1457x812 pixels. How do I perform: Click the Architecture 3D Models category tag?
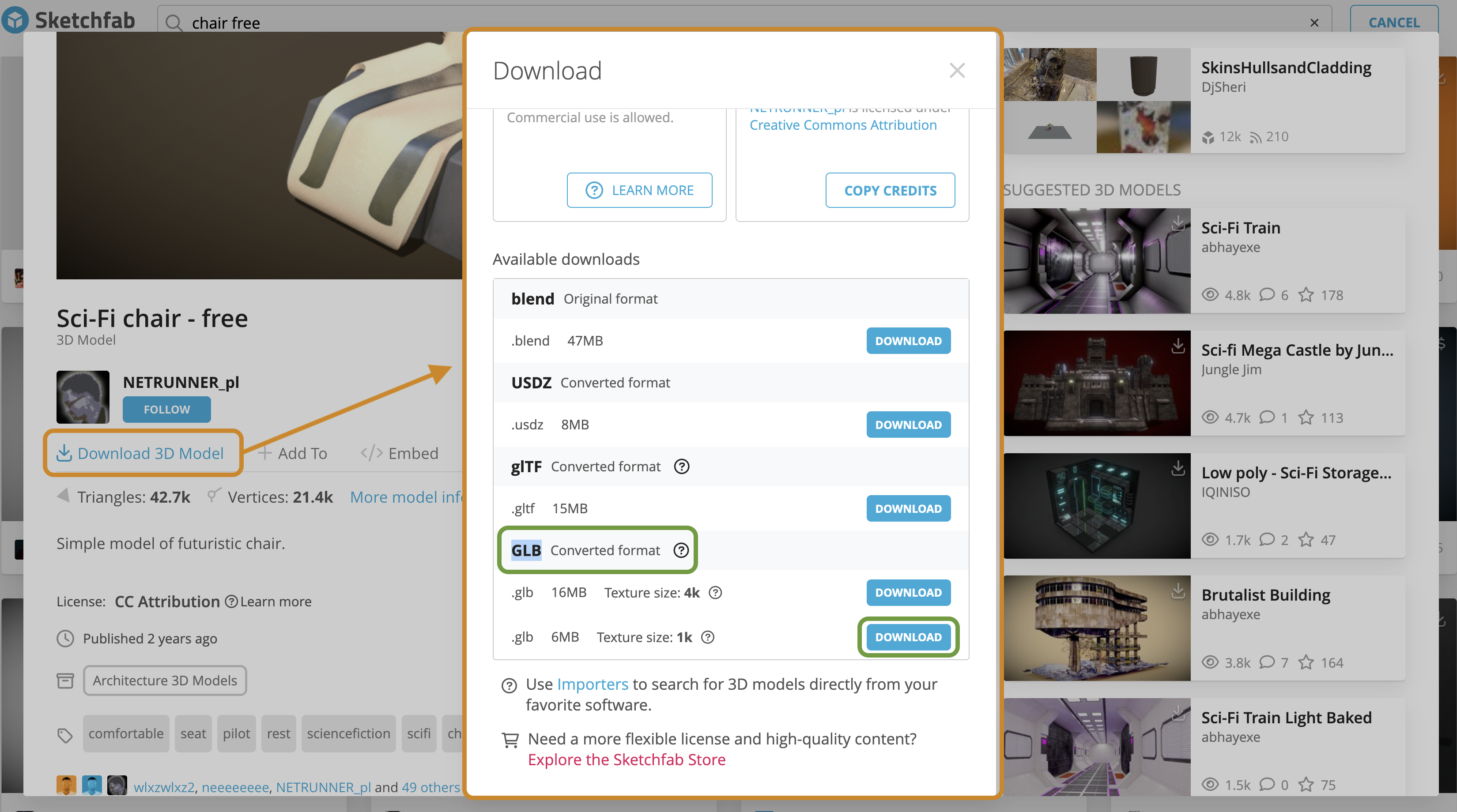[165, 680]
